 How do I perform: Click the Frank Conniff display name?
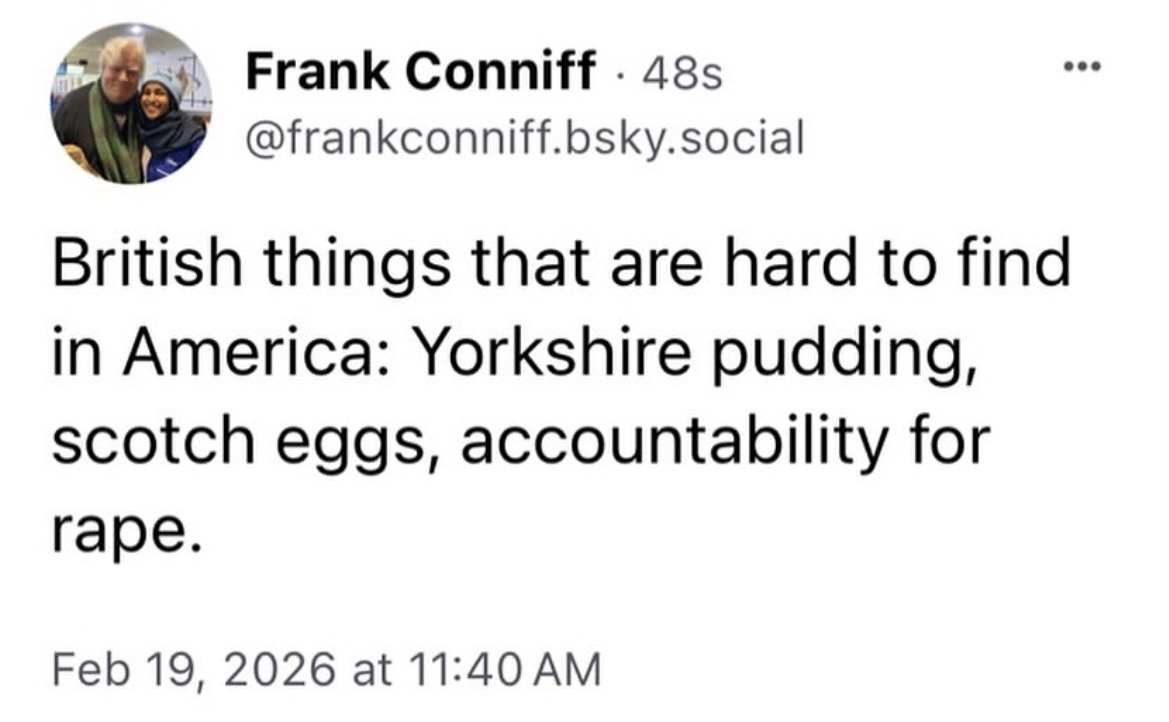pyautogui.click(x=419, y=73)
